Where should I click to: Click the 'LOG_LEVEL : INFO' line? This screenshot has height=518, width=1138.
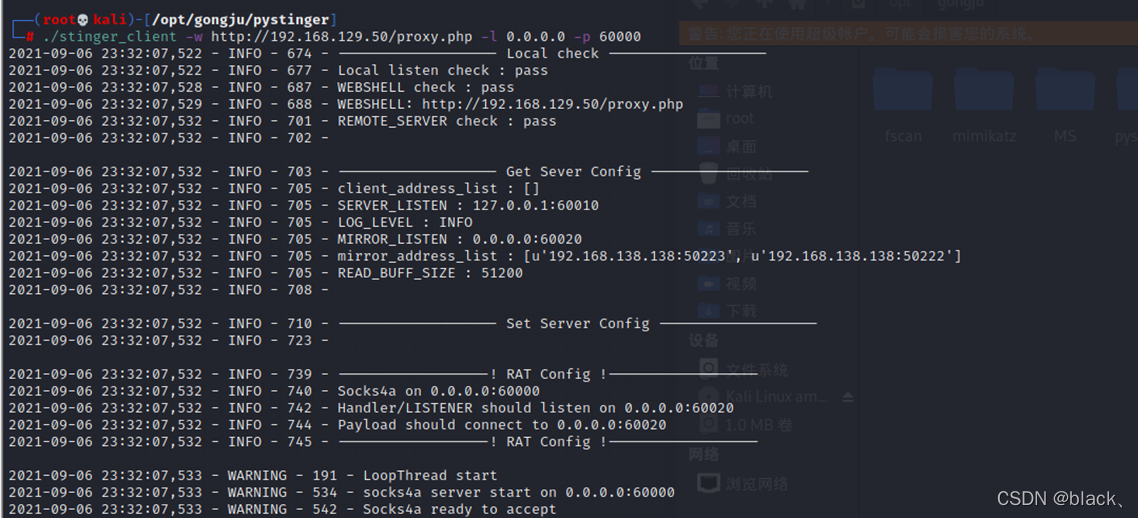click(240, 222)
